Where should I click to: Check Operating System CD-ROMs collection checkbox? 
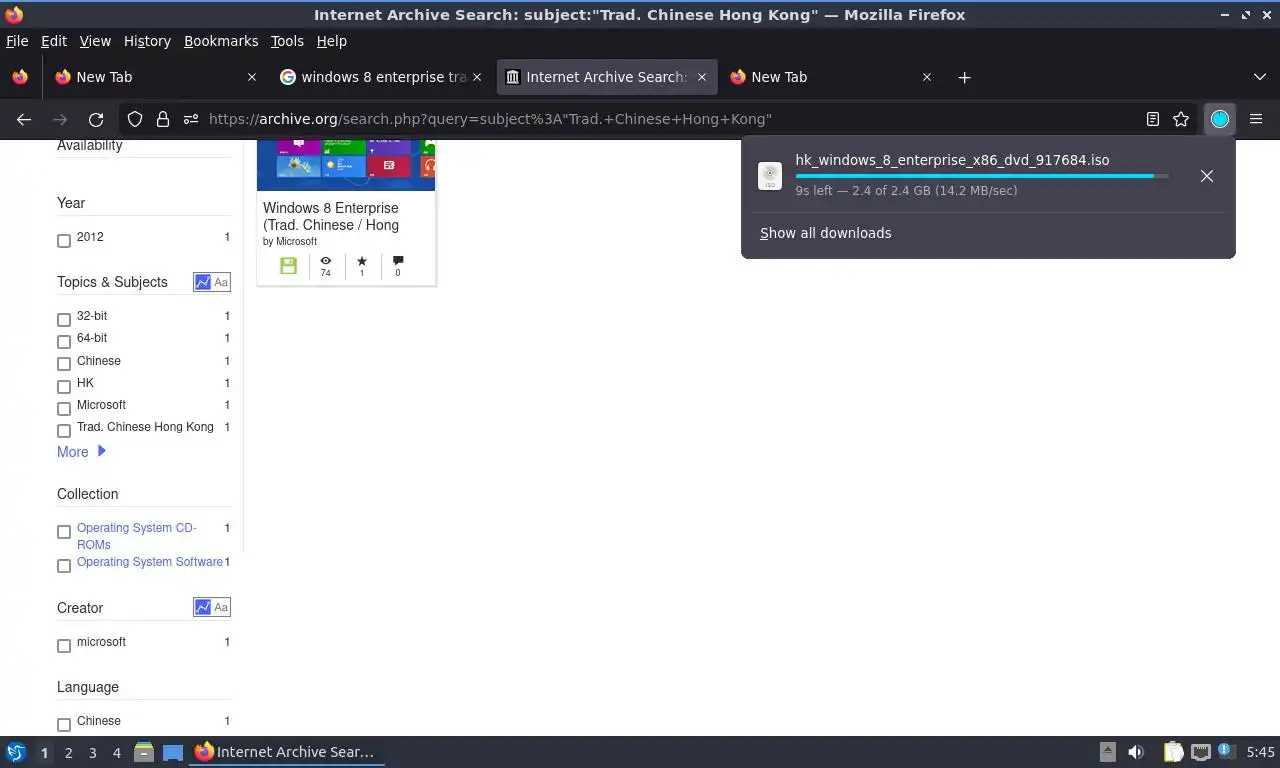(64, 532)
